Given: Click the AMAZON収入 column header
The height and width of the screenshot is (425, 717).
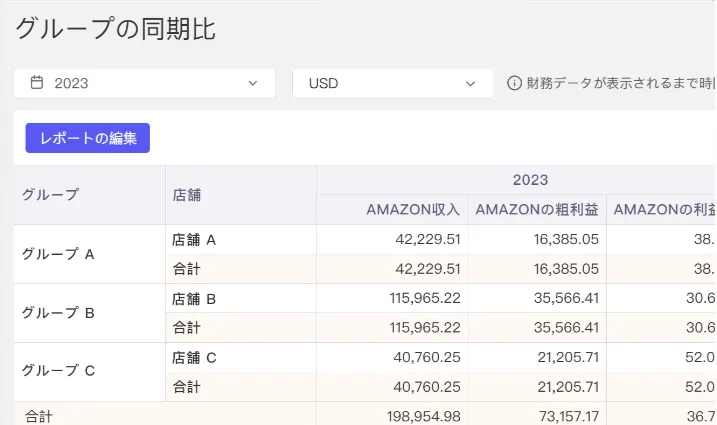Looking at the screenshot, I should tap(393, 210).
